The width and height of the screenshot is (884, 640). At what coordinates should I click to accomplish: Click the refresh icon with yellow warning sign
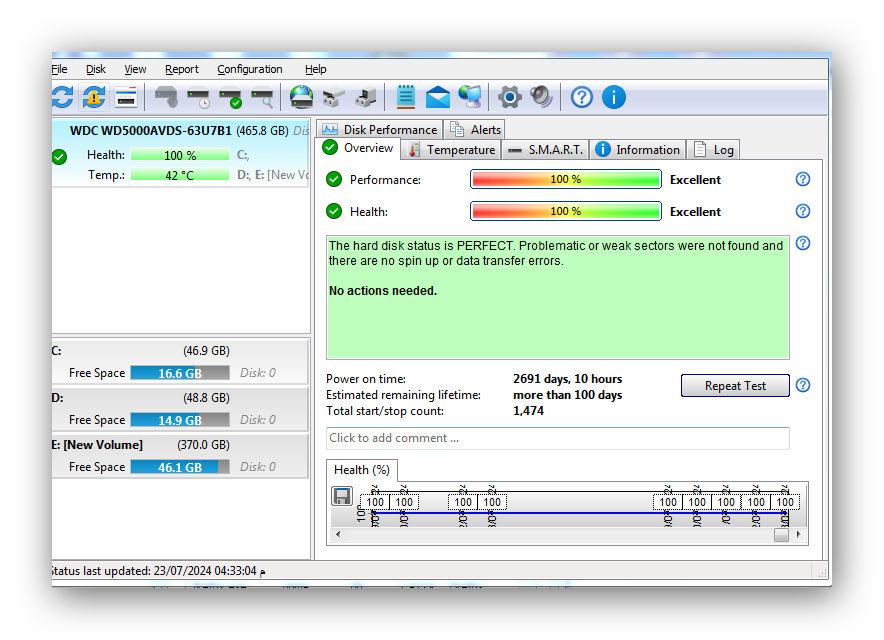(94, 97)
